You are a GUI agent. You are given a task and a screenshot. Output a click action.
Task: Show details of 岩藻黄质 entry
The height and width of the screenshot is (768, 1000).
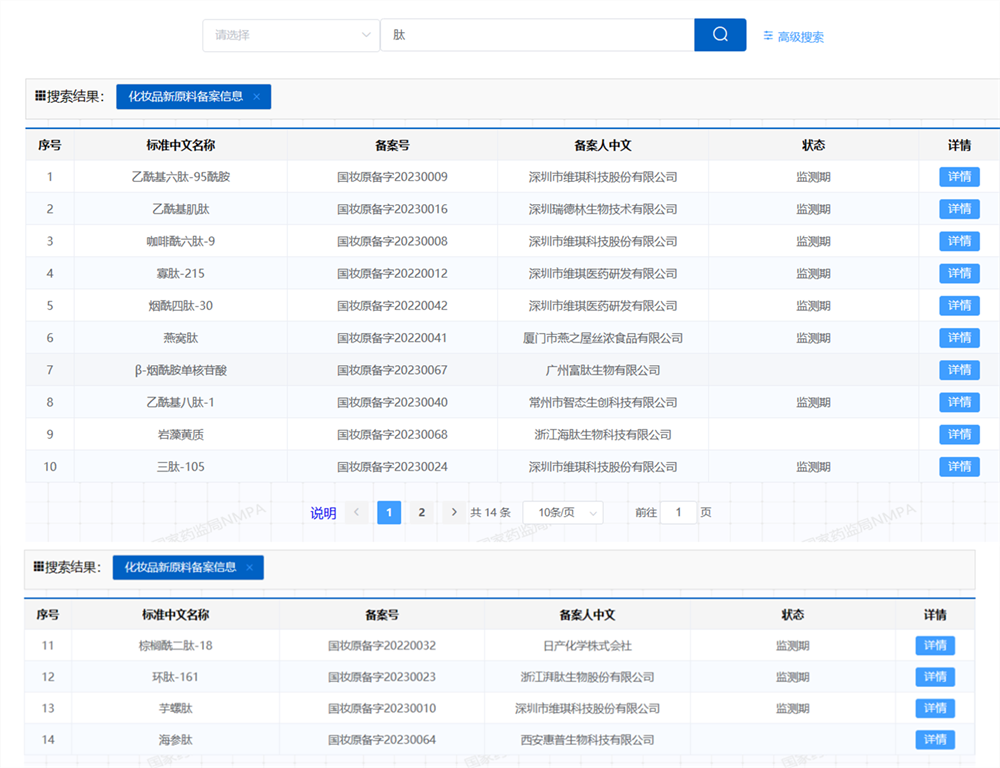point(959,434)
